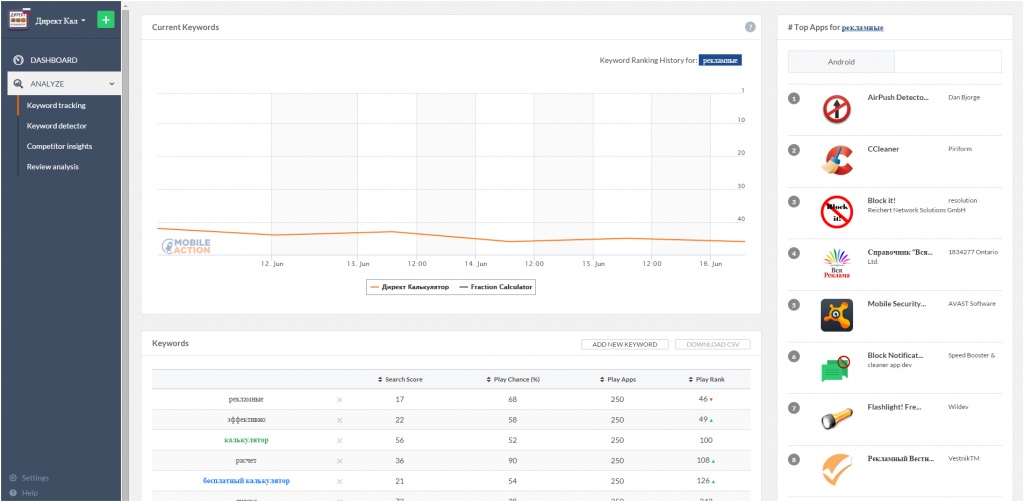Select Keyword tracking in sidebar
This screenshot has height=502, width=1024.
coord(56,105)
